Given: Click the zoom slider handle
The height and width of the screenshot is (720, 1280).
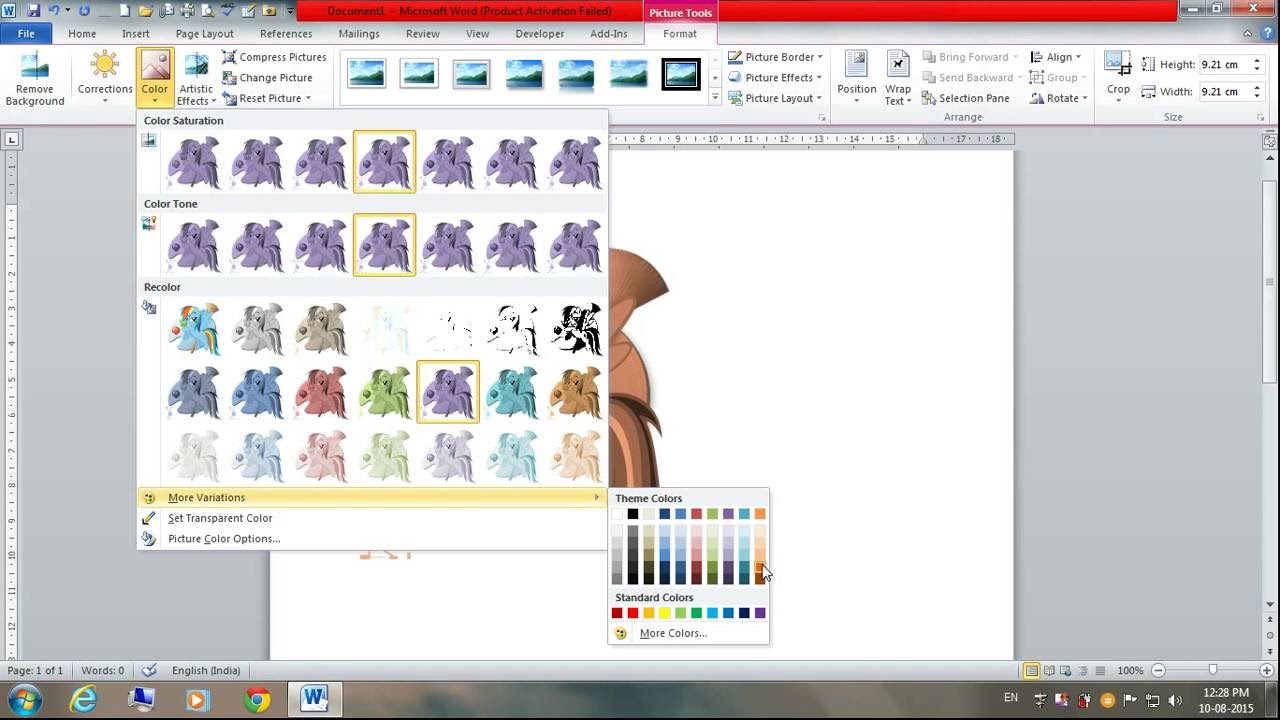Looking at the screenshot, I should click(1212, 670).
